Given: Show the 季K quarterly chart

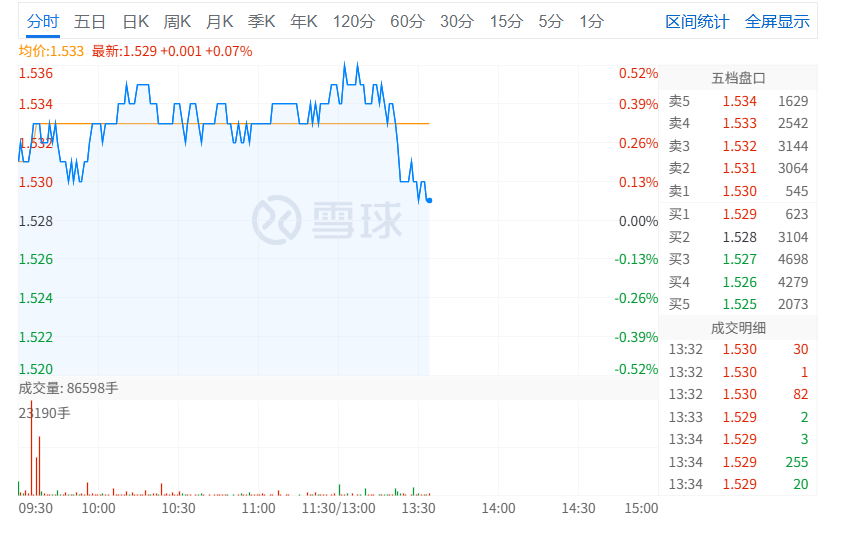Looking at the screenshot, I should pos(261,21).
